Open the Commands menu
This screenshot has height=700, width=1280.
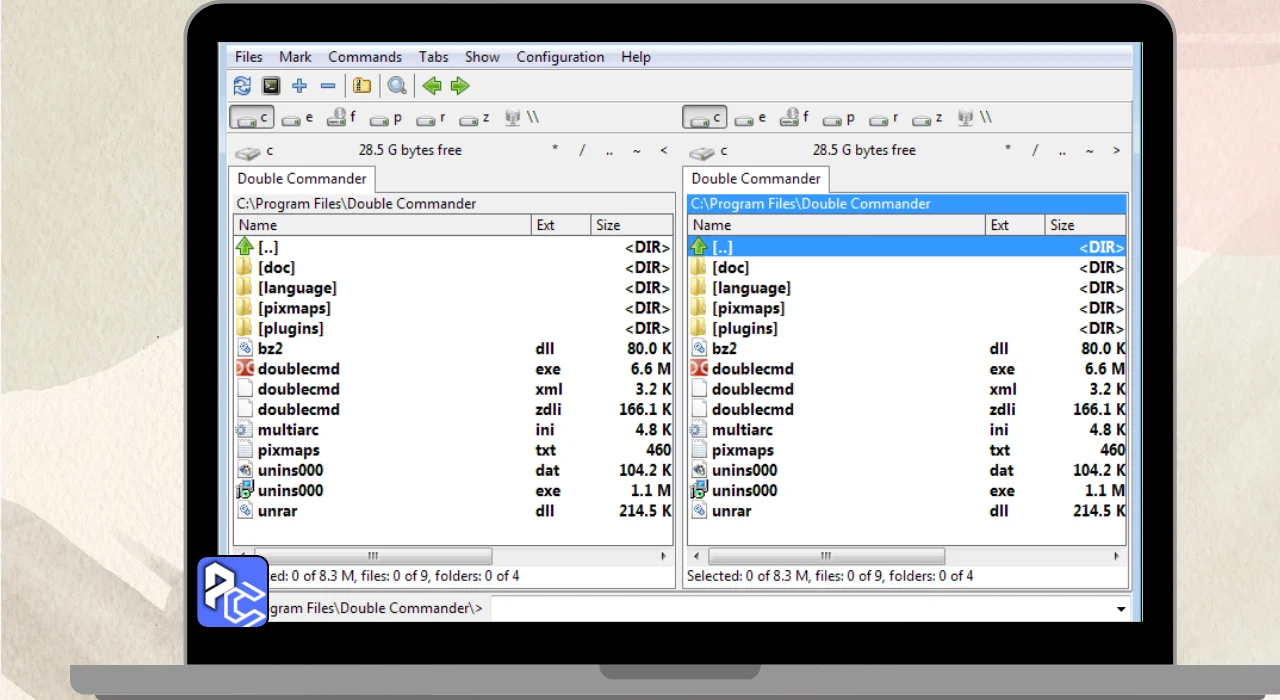tap(365, 57)
